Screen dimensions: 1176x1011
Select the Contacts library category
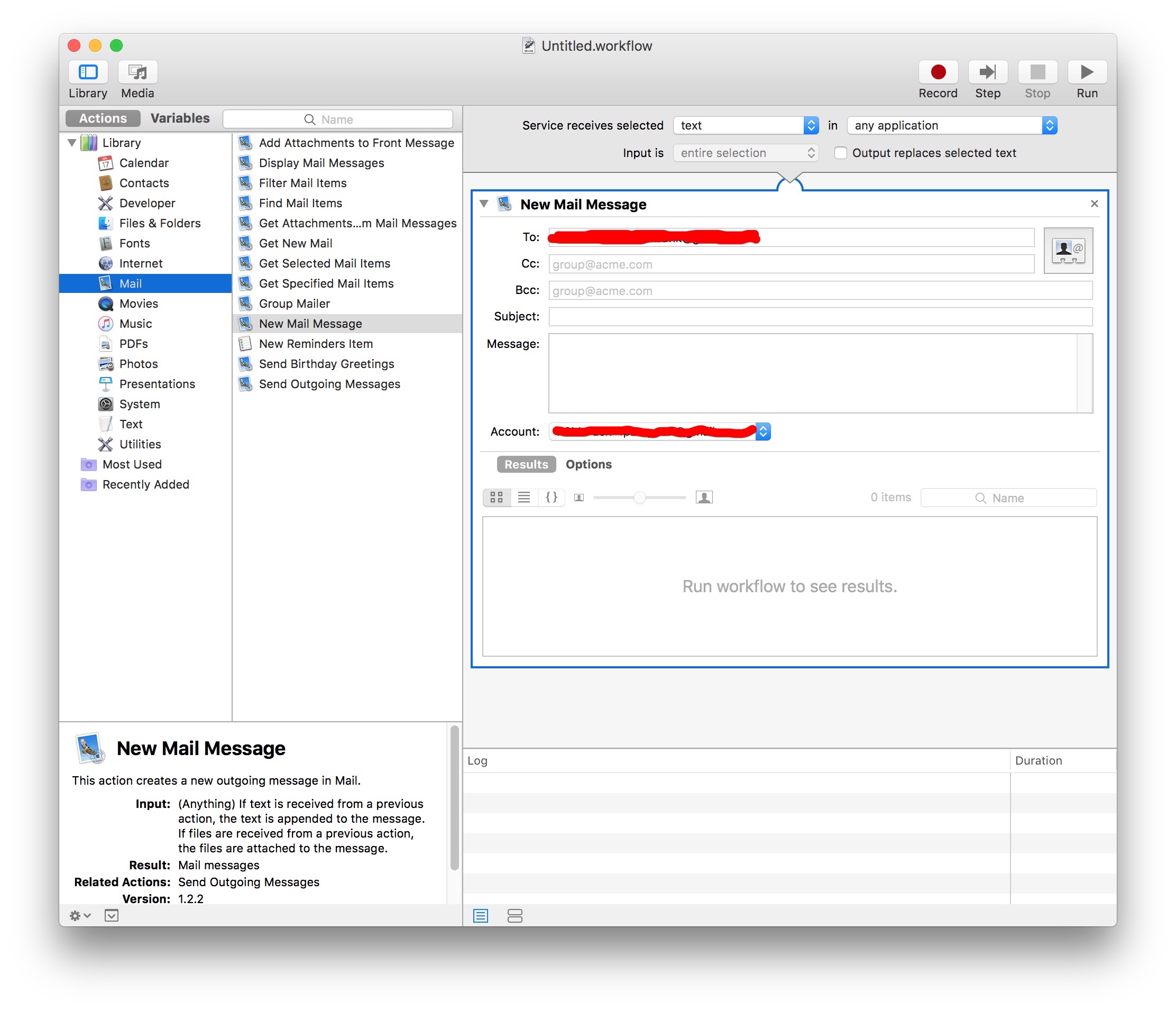coord(144,183)
